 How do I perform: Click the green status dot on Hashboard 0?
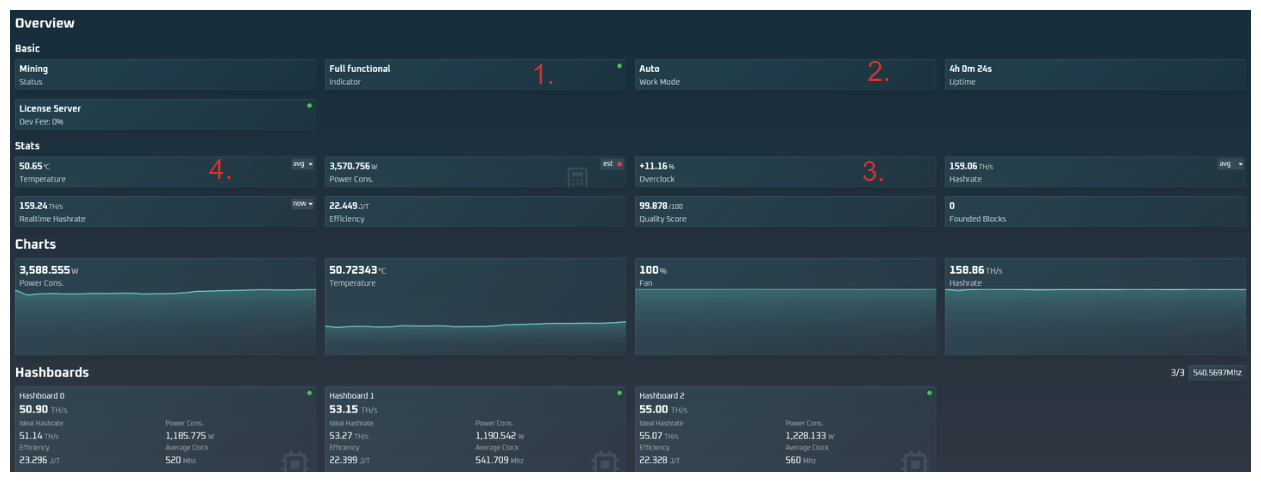click(309, 393)
